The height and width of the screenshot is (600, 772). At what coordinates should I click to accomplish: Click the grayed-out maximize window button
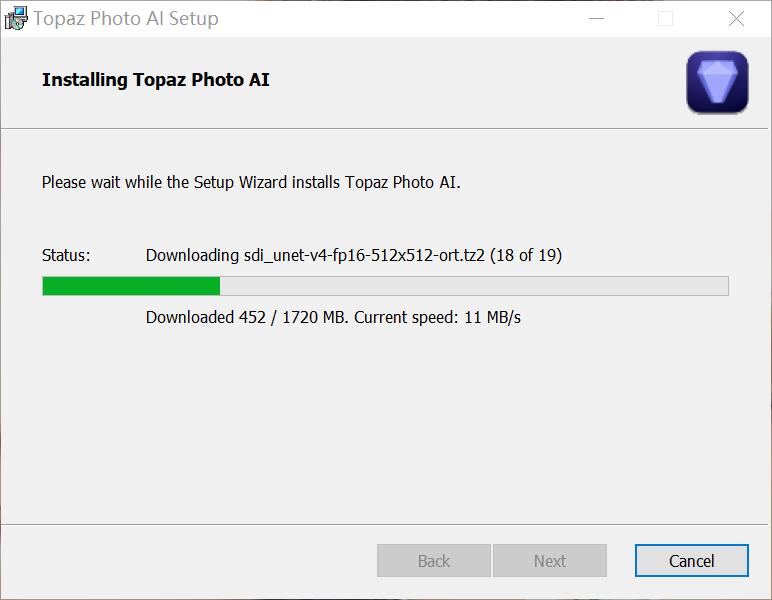click(x=665, y=19)
